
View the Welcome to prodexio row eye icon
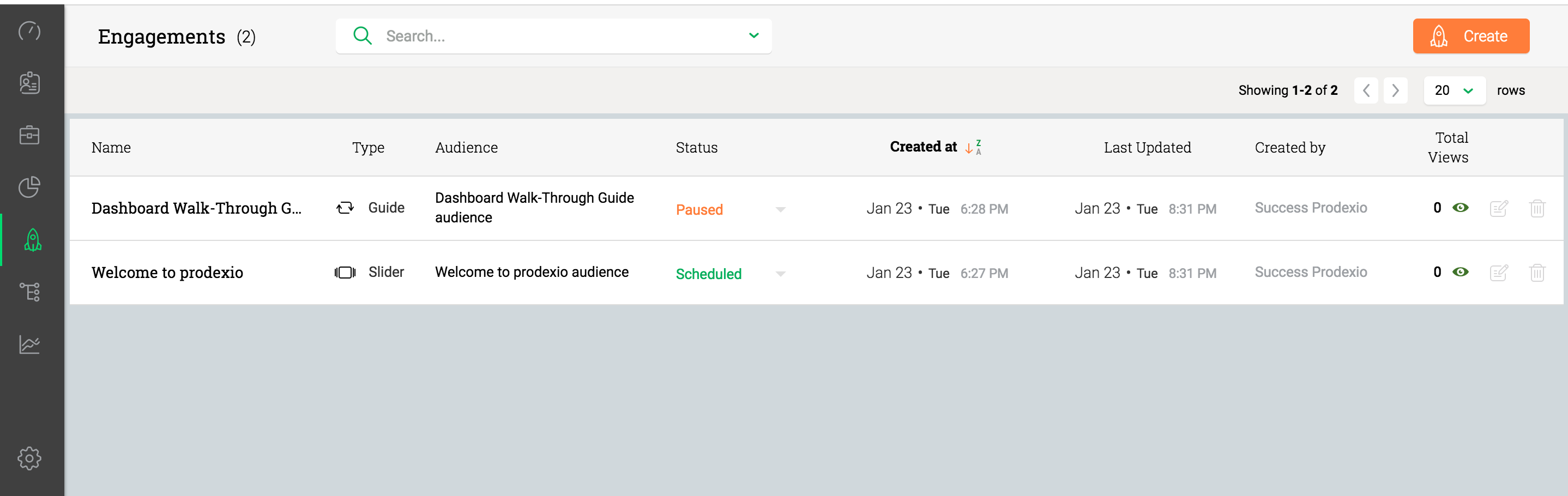click(x=1460, y=271)
